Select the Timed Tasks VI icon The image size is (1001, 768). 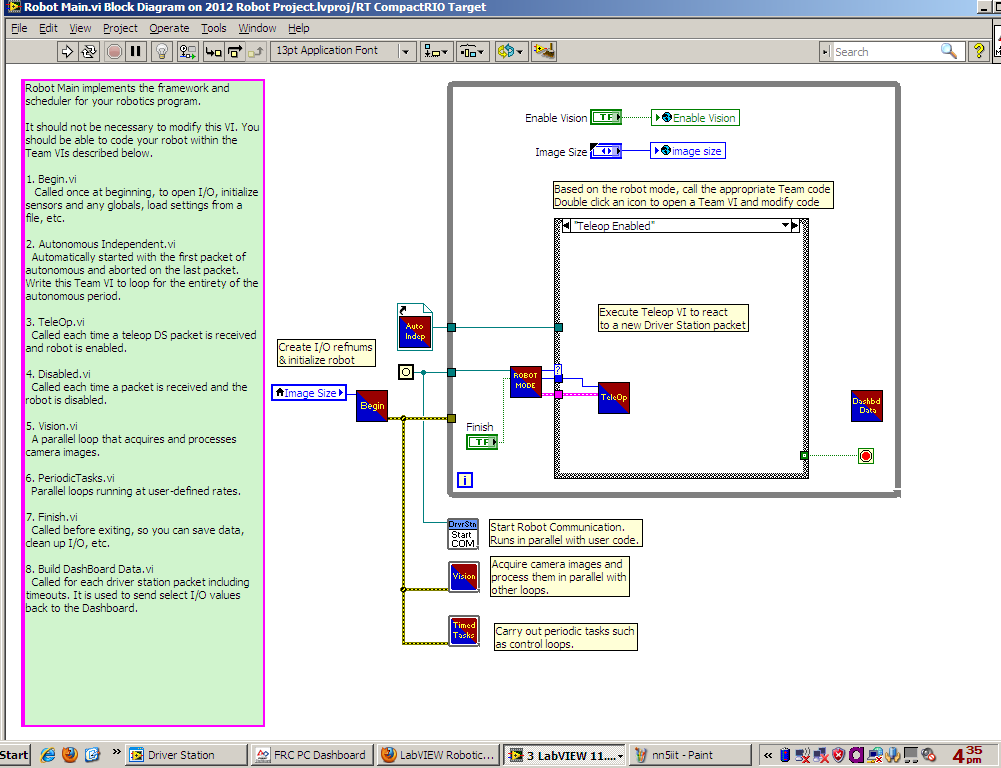point(463,631)
